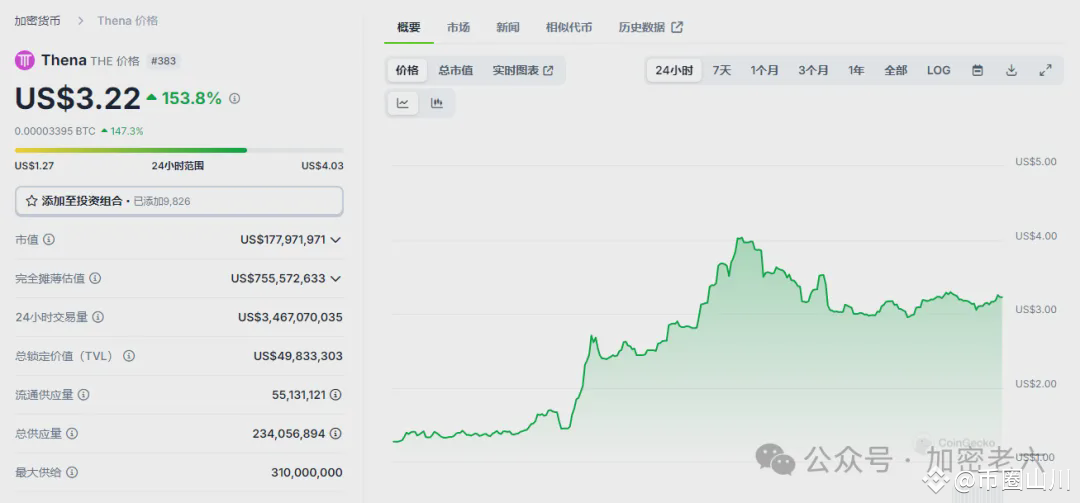Switch to candlestick chart view icon

click(x=437, y=103)
